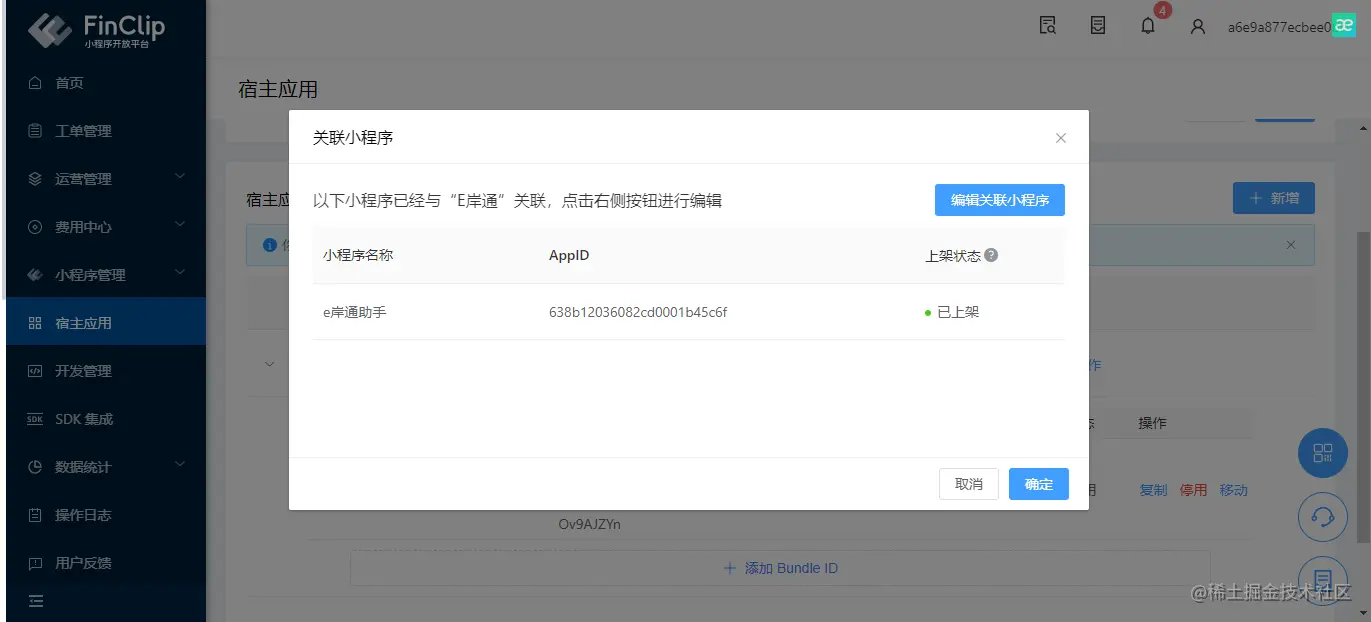Expand the 小程序管理 submenu arrow
This screenshot has height=622, width=1371.
coord(180,273)
